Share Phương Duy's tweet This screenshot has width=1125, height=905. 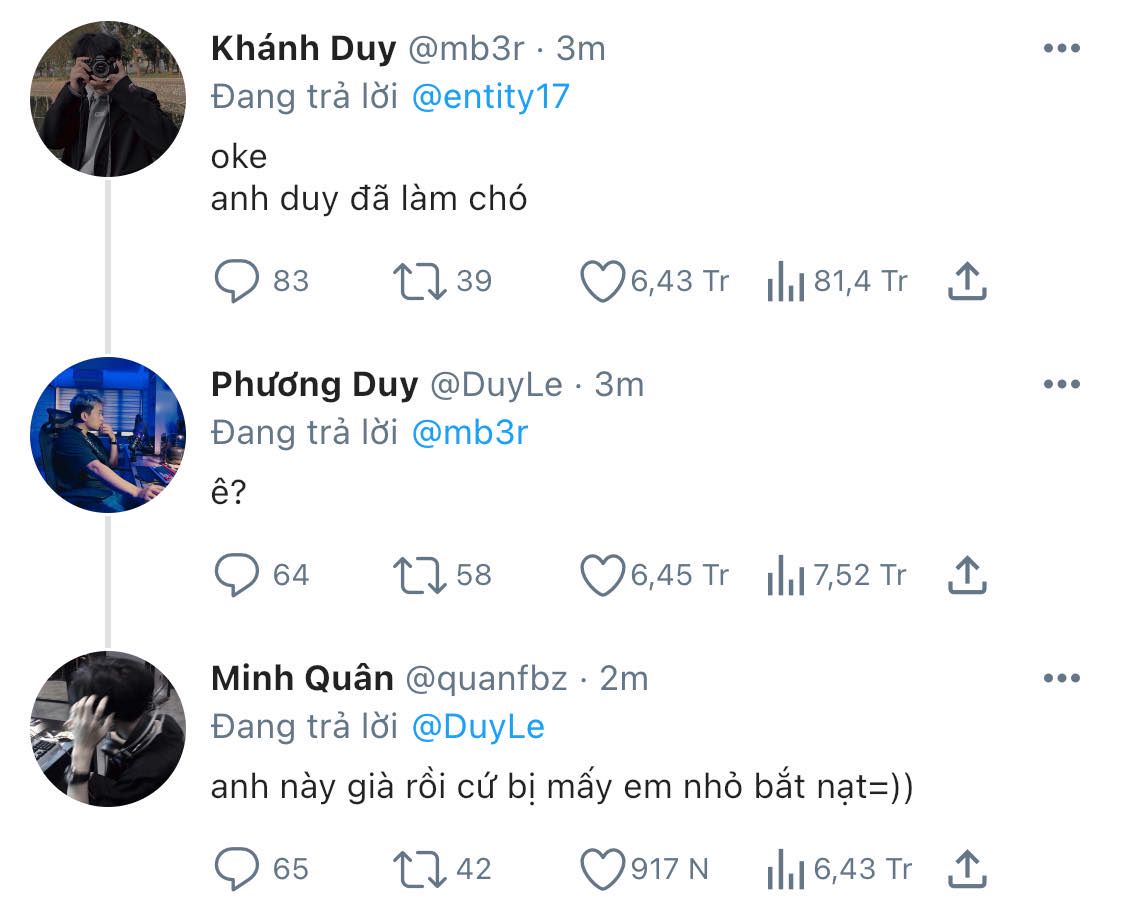(x=967, y=575)
